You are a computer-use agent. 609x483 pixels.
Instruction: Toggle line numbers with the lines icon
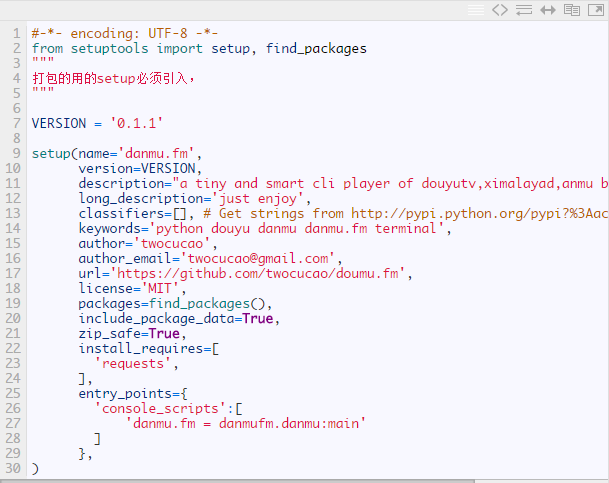[x=476, y=10]
